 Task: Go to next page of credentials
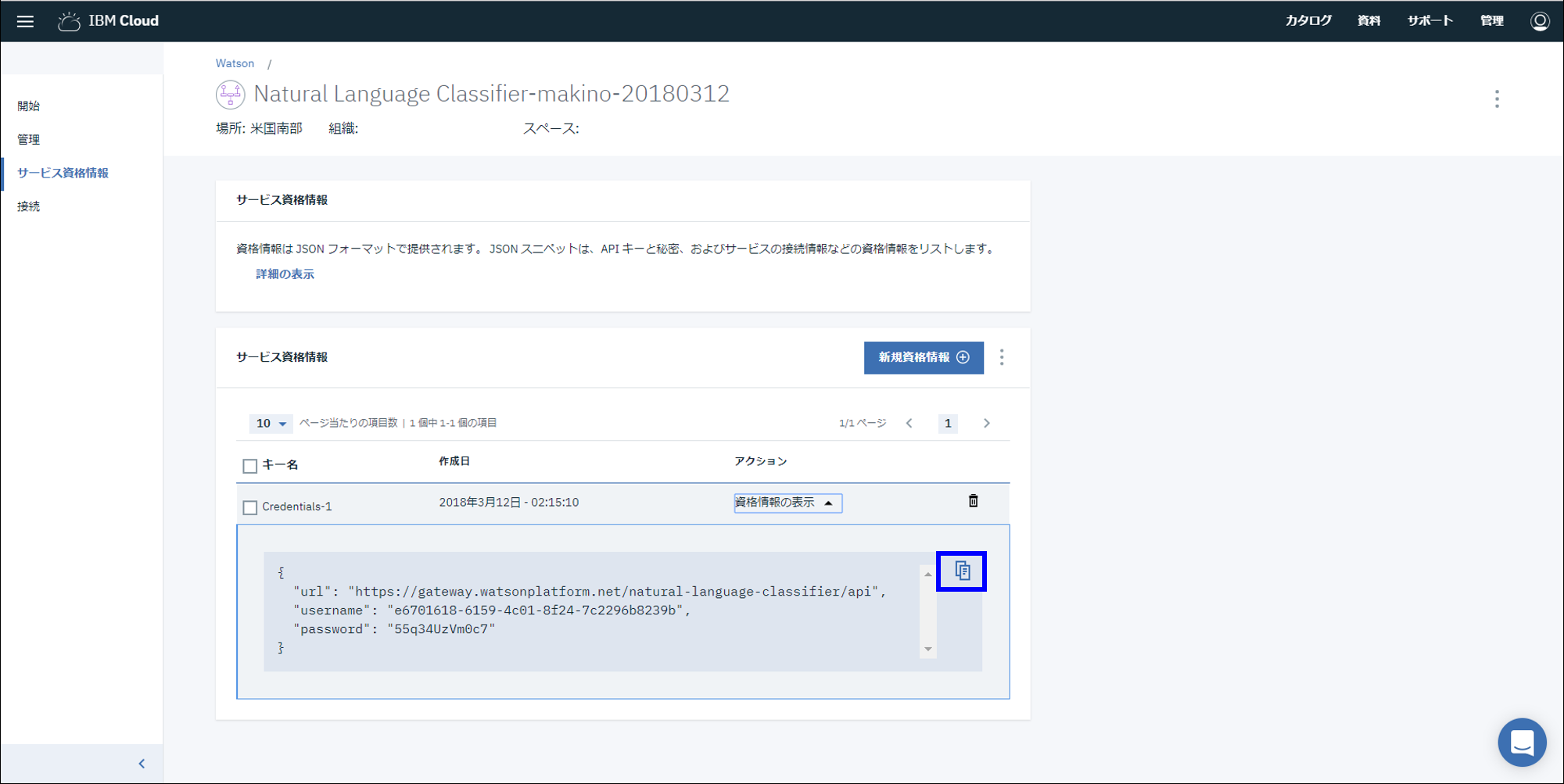click(x=987, y=423)
